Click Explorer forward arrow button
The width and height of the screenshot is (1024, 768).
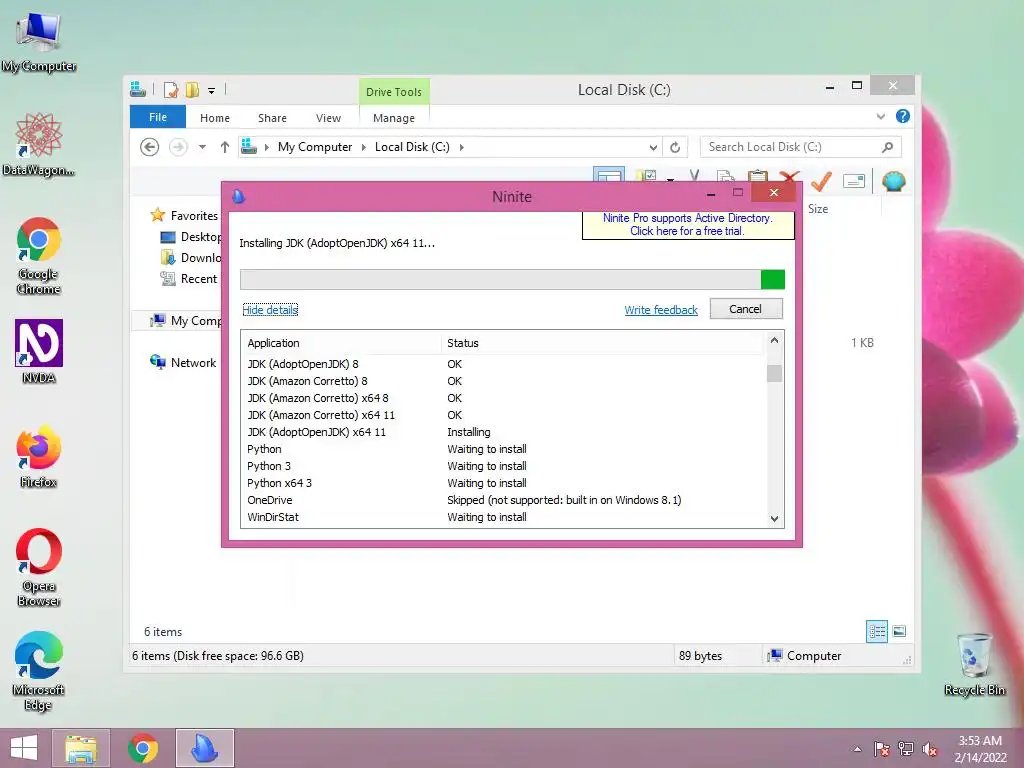coord(178,147)
